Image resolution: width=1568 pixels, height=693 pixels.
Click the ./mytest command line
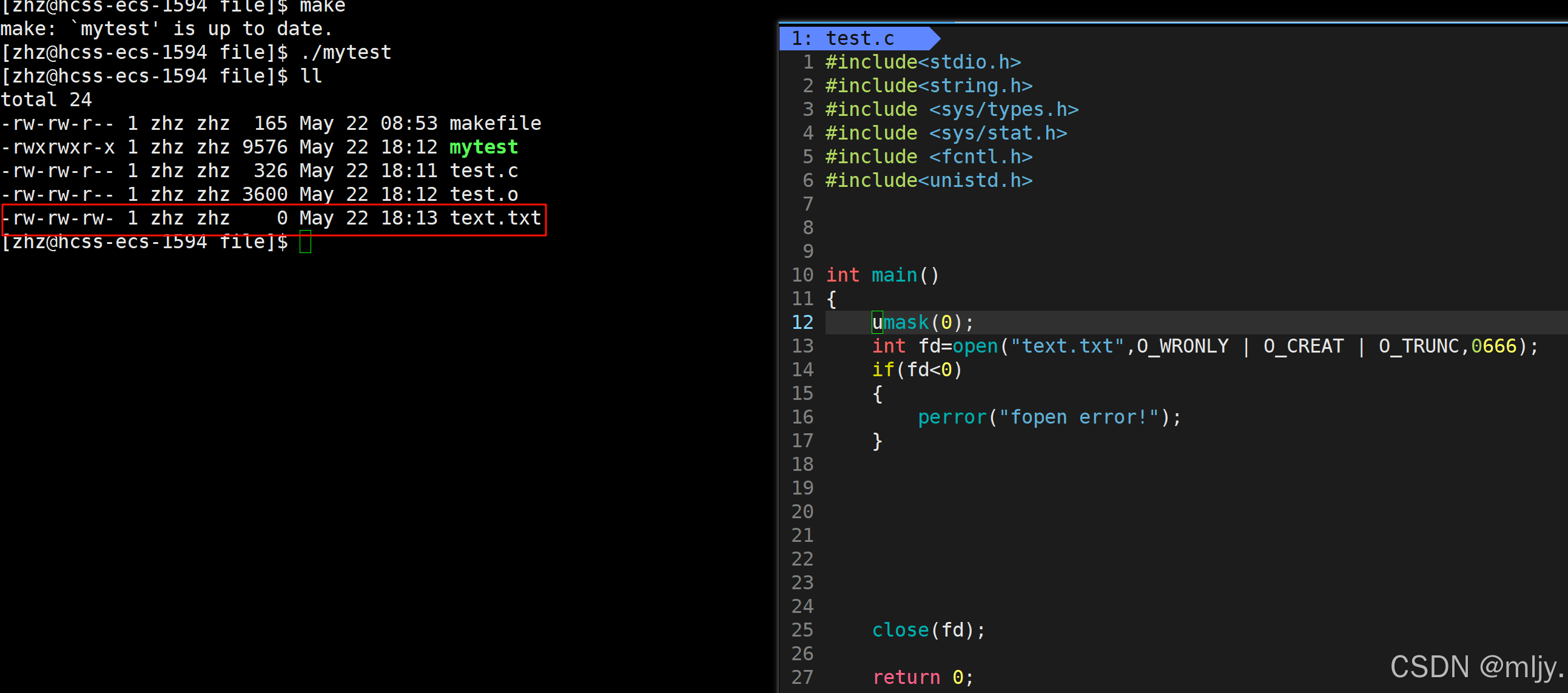(x=345, y=52)
